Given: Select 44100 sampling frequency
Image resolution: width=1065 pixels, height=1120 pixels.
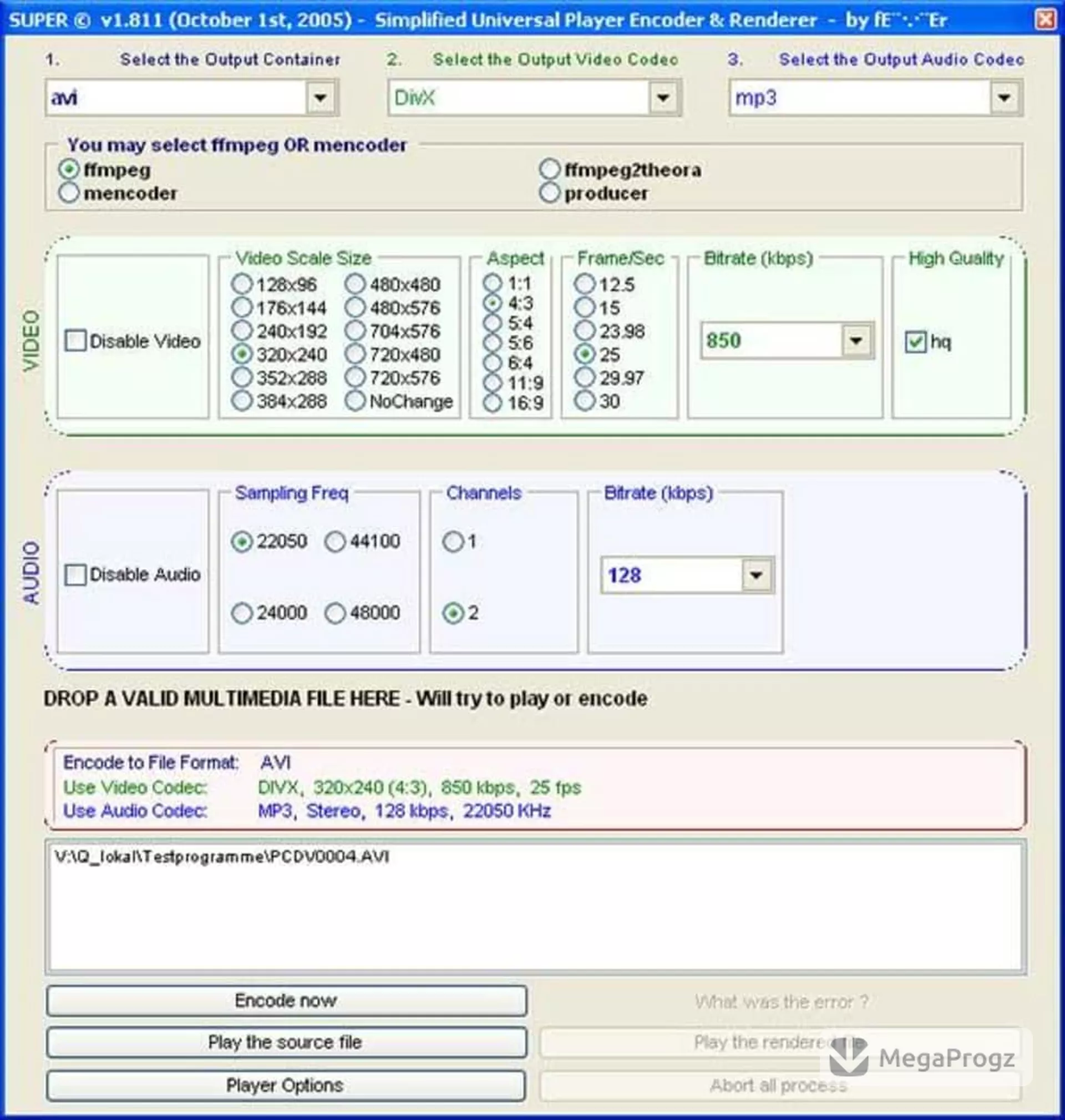Looking at the screenshot, I should point(335,541).
